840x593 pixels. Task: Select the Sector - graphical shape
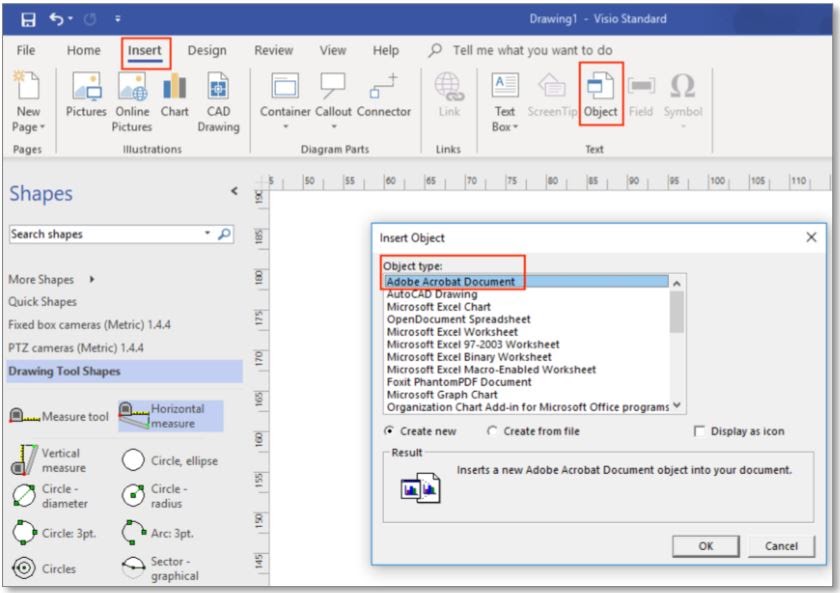160,568
